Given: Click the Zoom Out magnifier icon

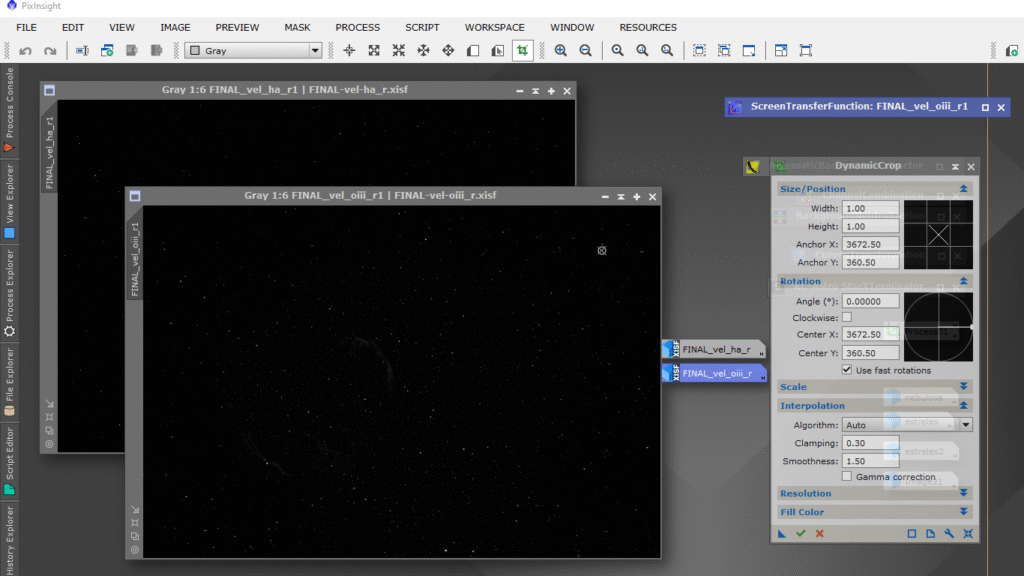Looking at the screenshot, I should (586, 51).
